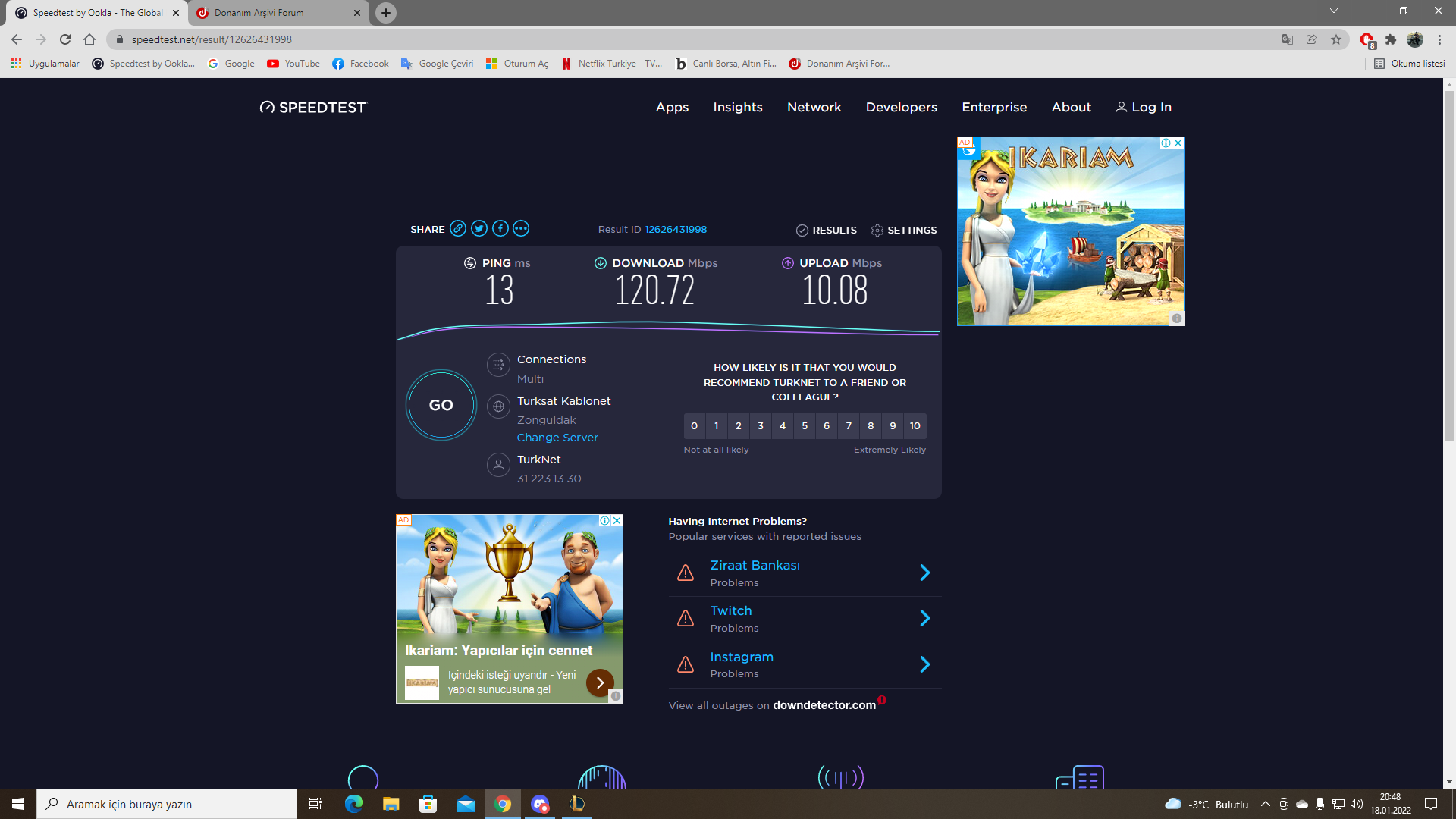Bookmark page with star icon
1456x819 pixels.
click(1336, 39)
